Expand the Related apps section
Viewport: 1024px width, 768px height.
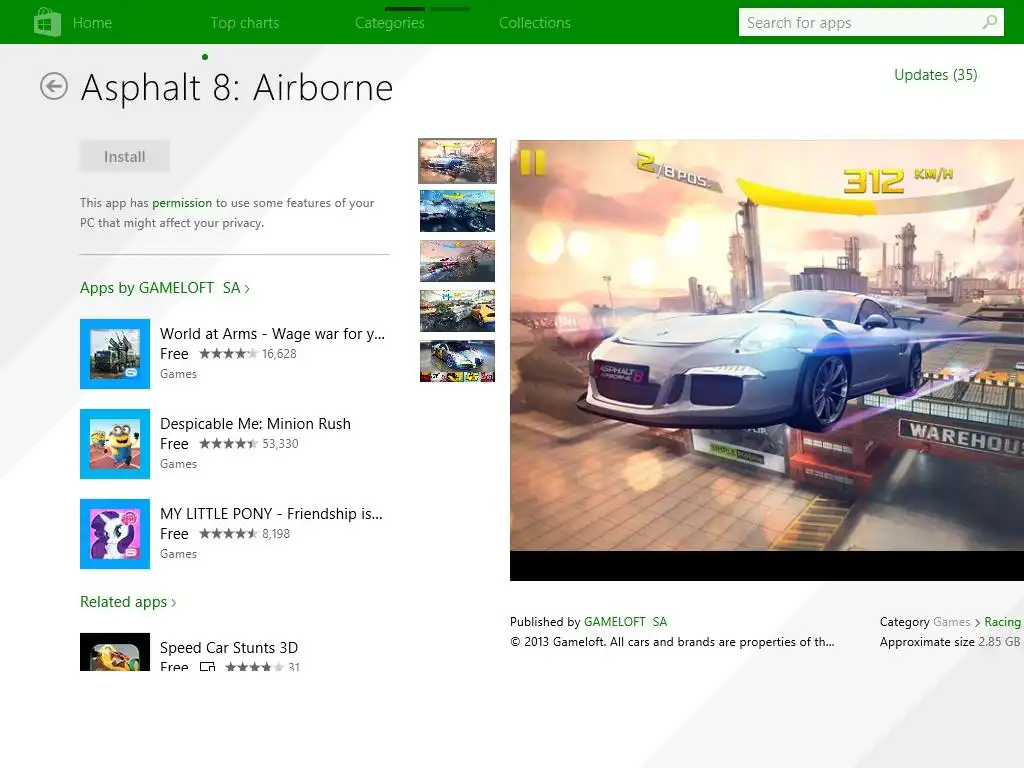tap(128, 602)
